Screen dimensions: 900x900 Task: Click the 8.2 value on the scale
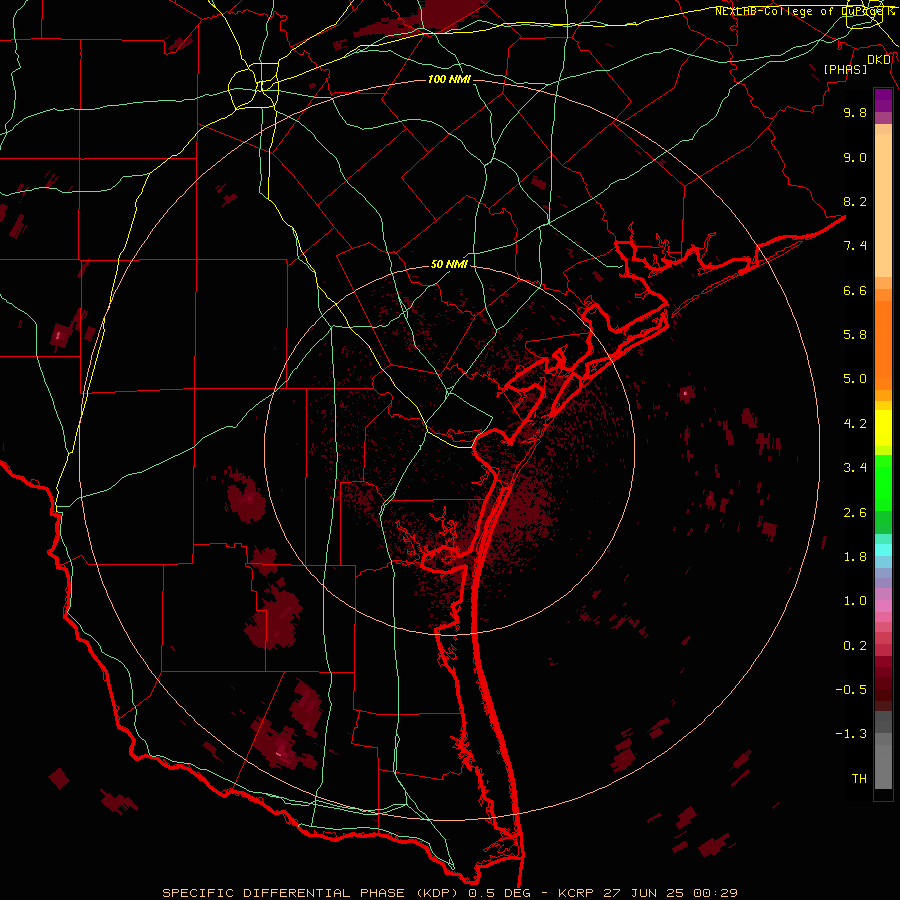pos(855,201)
